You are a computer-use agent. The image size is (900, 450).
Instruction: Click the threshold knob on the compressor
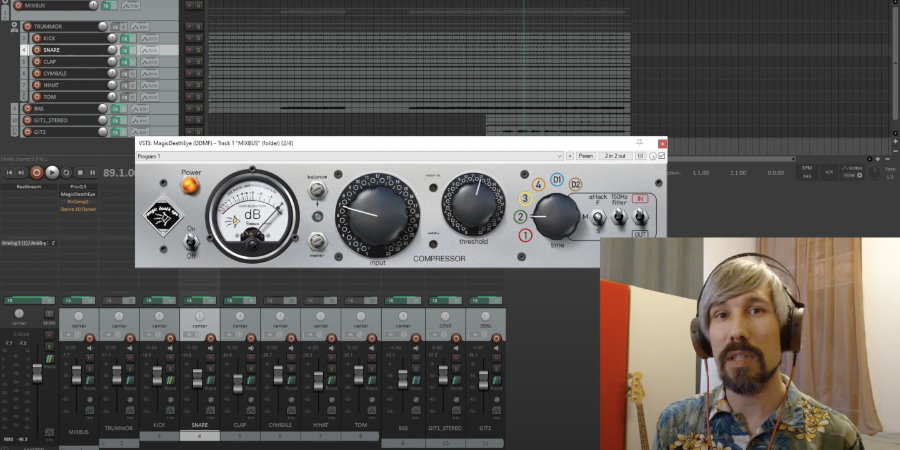click(x=474, y=204)
